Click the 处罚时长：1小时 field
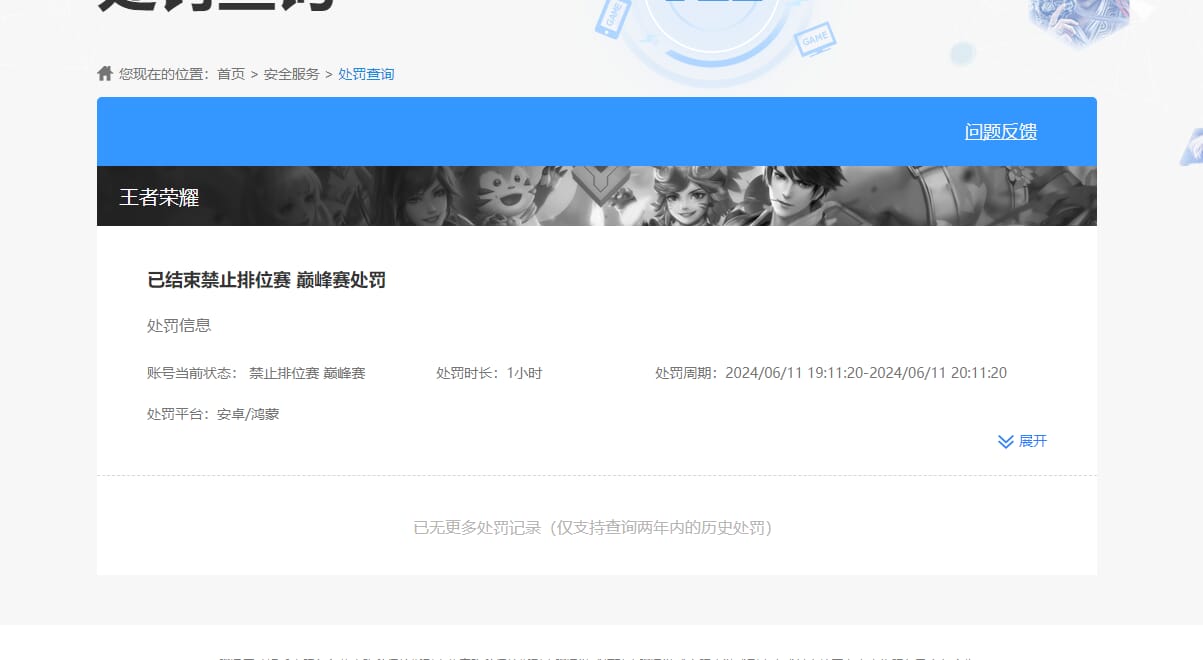Screen dimensions: 1203x660 coord(489,373)
